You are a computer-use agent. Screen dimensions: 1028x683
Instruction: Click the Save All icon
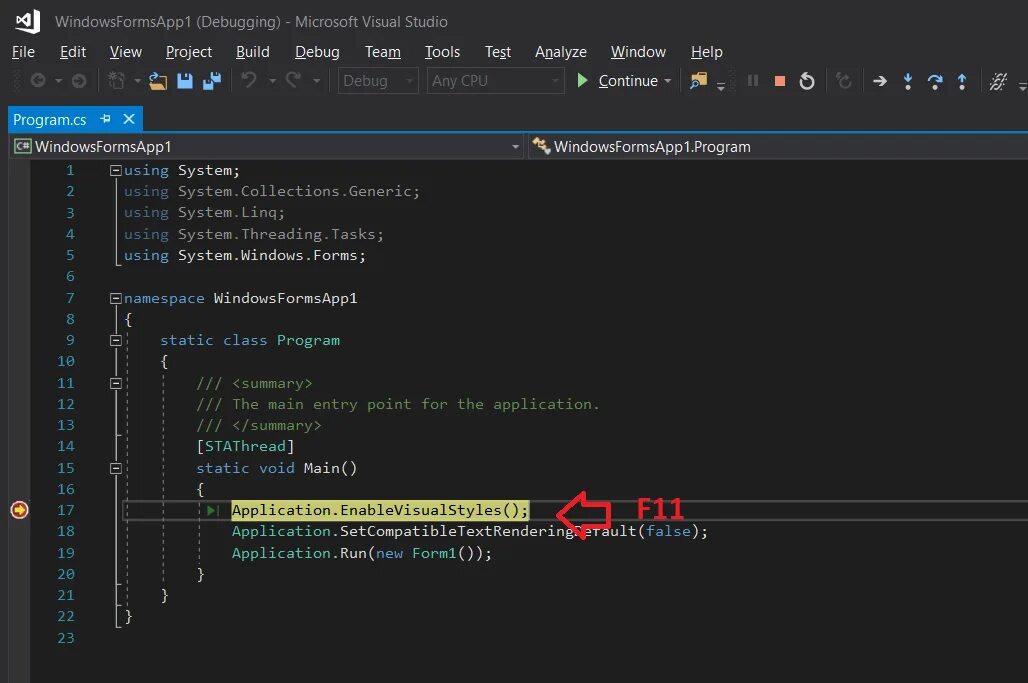(x=212, y=81)
